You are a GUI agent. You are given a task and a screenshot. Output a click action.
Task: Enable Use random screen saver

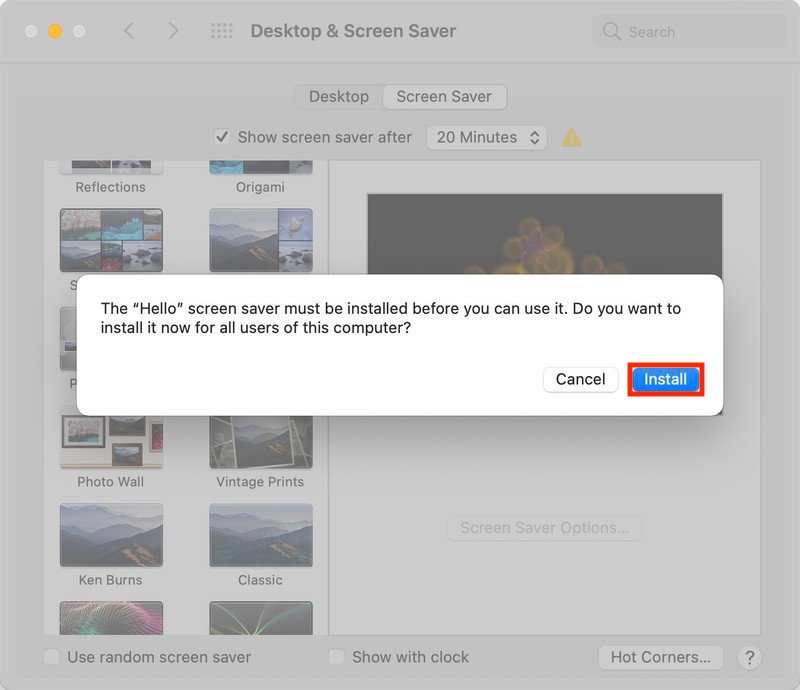click(x=52, y=657)
